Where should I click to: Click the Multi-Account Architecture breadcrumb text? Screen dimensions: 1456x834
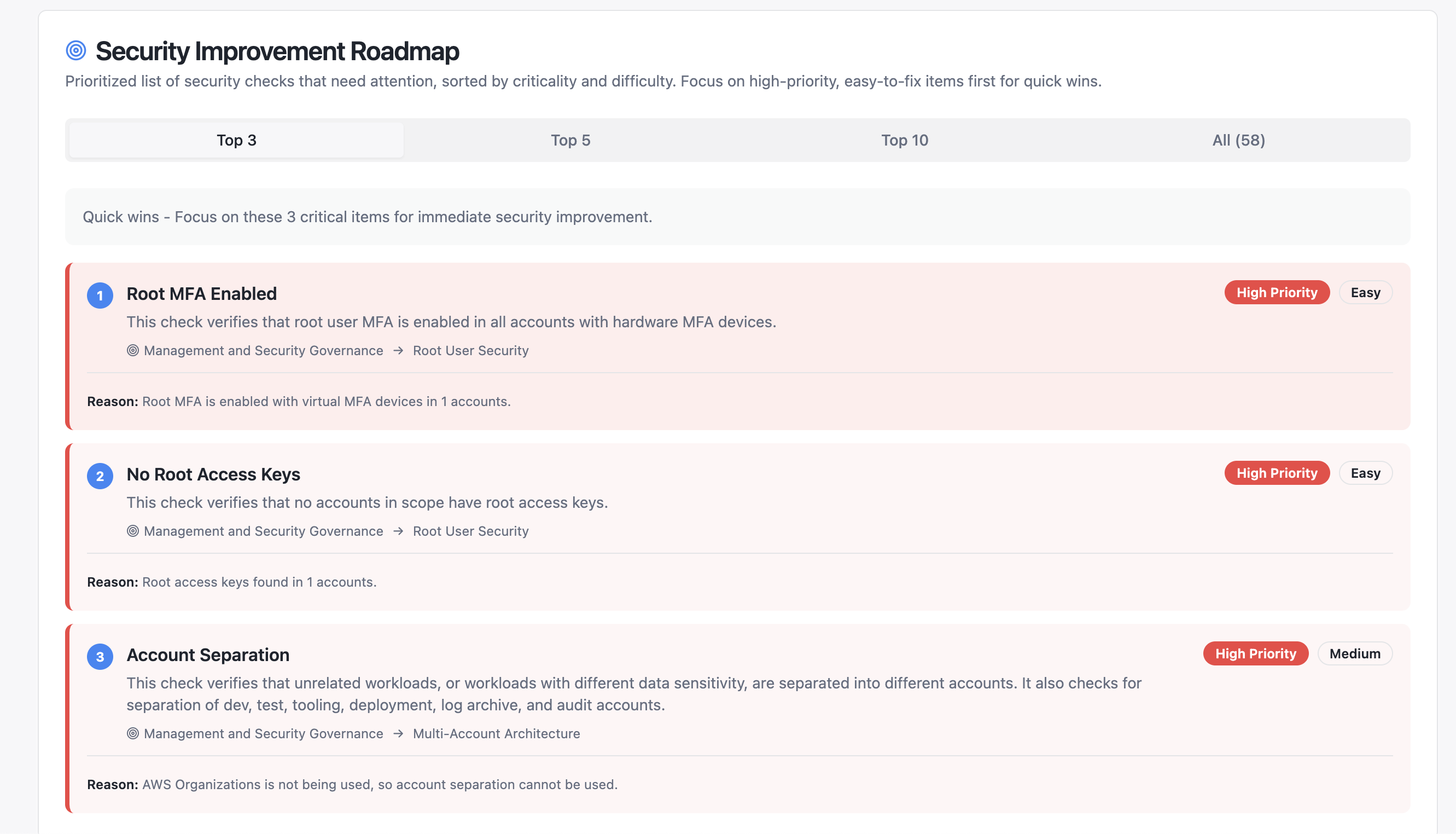(x=496, y=733)
